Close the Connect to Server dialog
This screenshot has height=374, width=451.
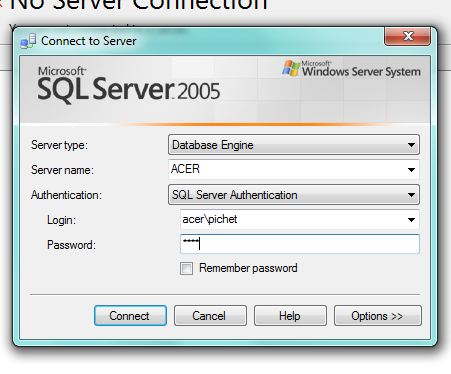[407, 36]
